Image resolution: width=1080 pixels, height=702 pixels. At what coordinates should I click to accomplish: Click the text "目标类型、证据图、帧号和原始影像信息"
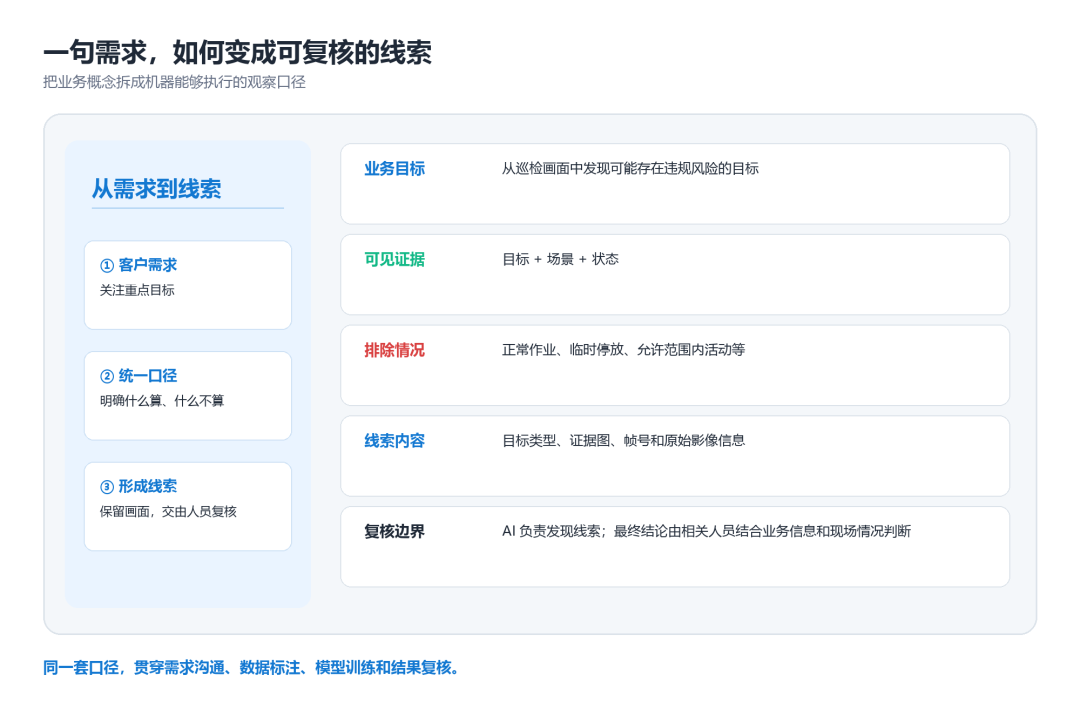pos(623,440)
